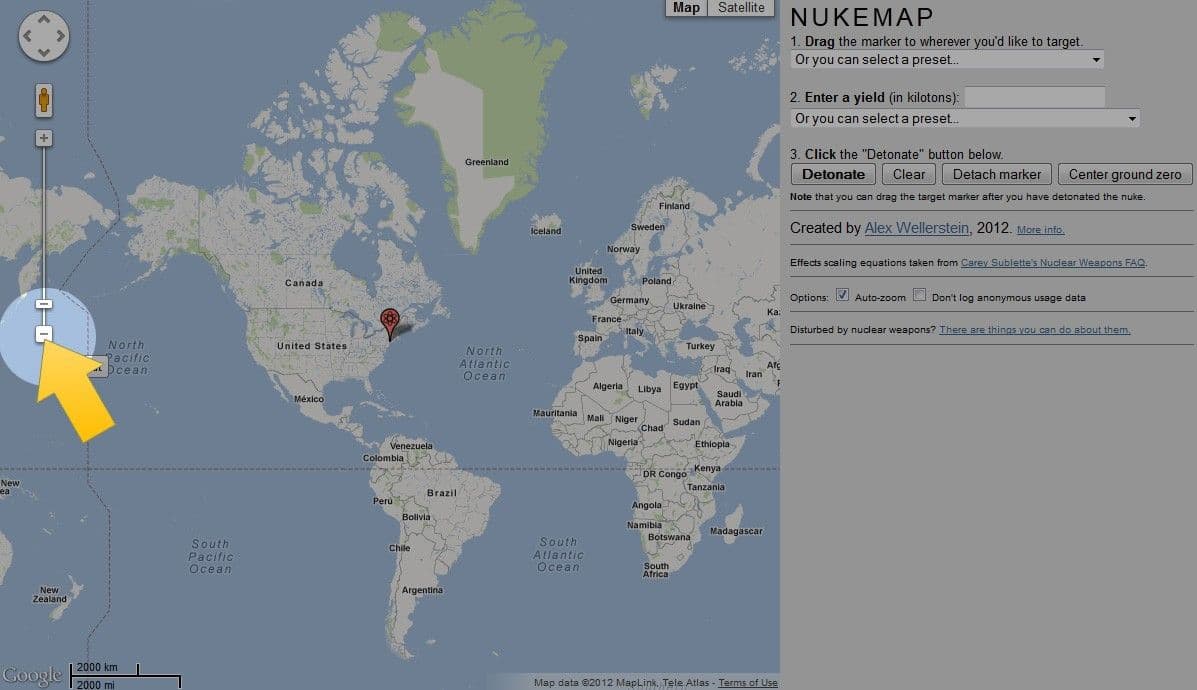Click the Center ground zero button
This screenshot has height=690, width=1197.
(1124, 174)
